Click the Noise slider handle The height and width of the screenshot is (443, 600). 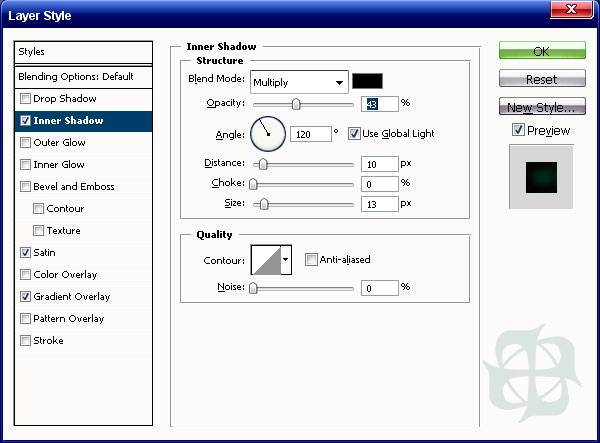pyautogui.click(x=253, y=288)
